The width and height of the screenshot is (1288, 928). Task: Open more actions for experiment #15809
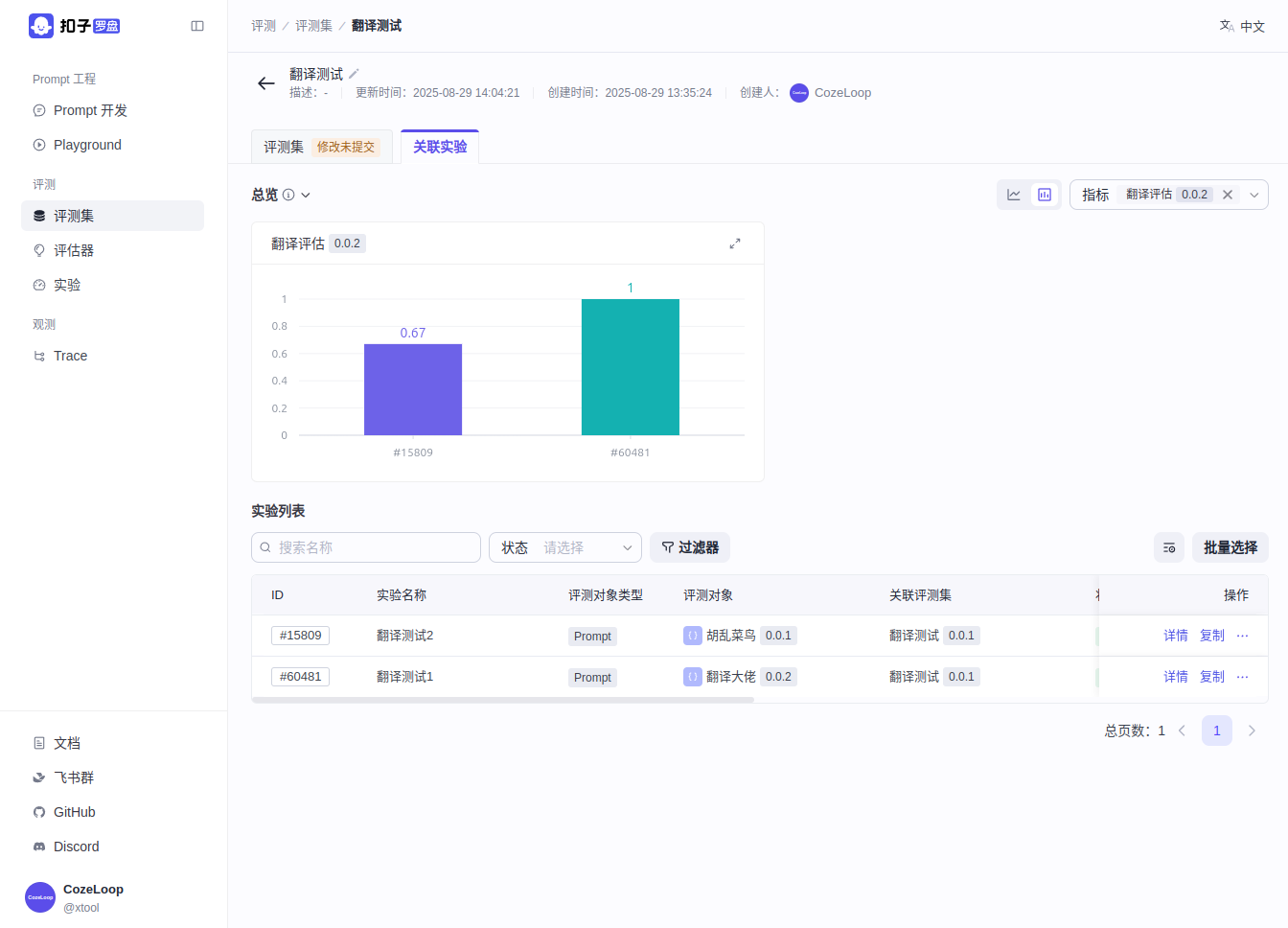(x=1243, y=636)
